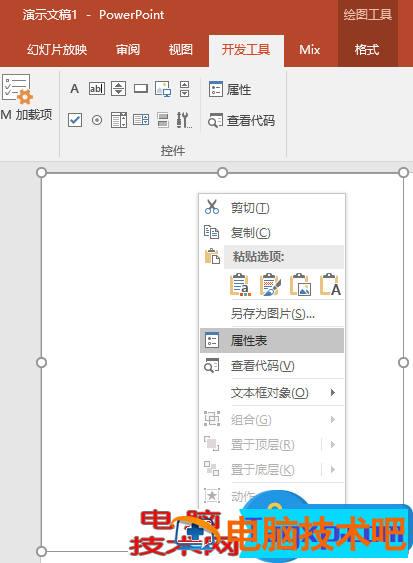Open the Mix tab
Image resolution: width=413 pixels, height=563 pixels.
click(310, 50)
